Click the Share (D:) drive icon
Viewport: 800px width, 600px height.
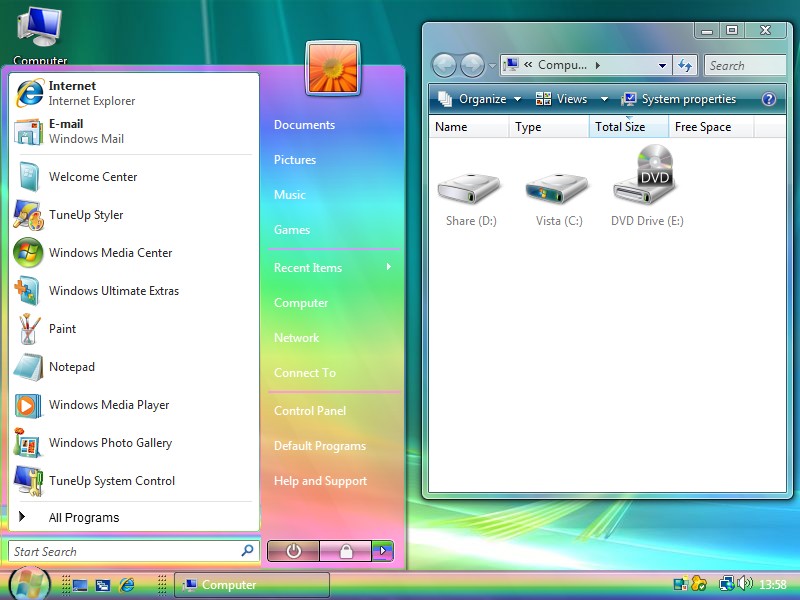[x=470, y=190]
